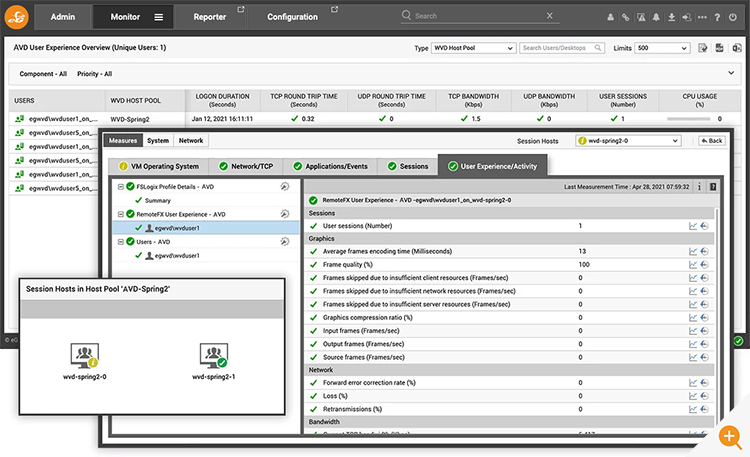This screenshot has width=750, height=457.
Task: Open the Configuration tab
Action: tap(292, 17)
